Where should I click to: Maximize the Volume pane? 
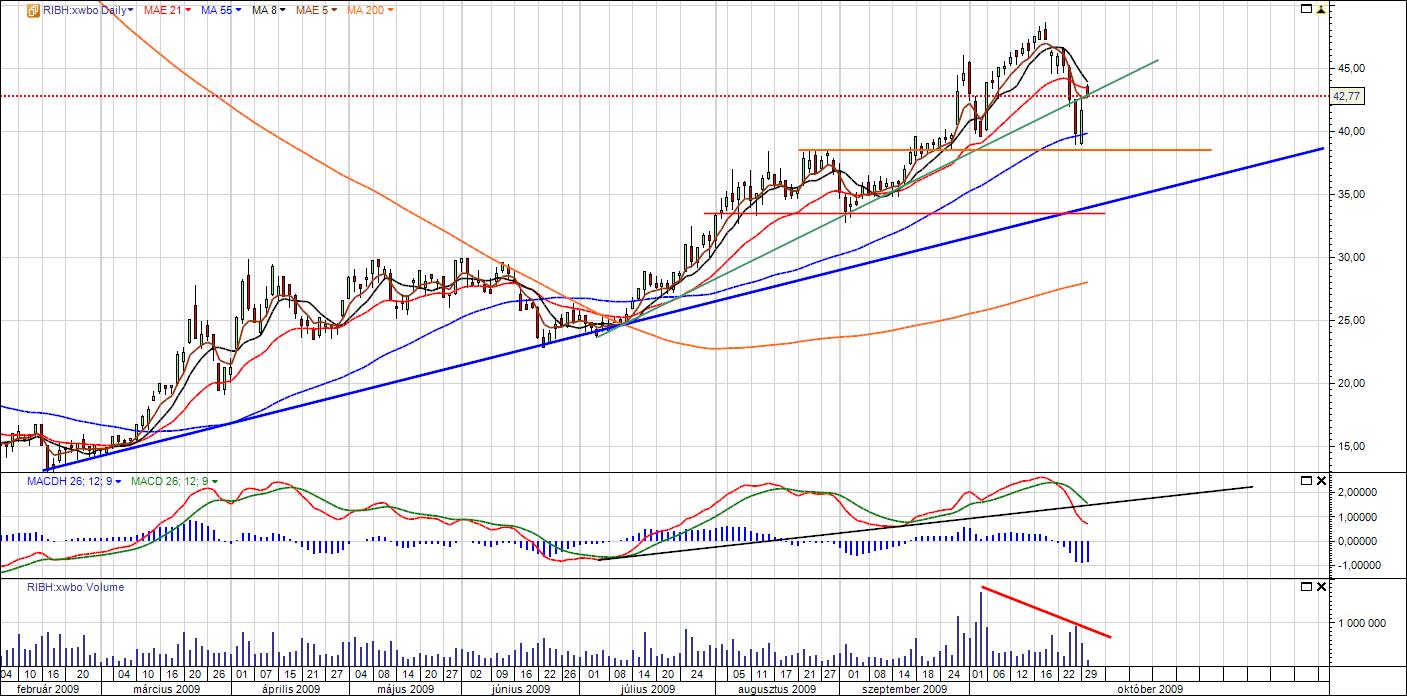[1306, 587]
